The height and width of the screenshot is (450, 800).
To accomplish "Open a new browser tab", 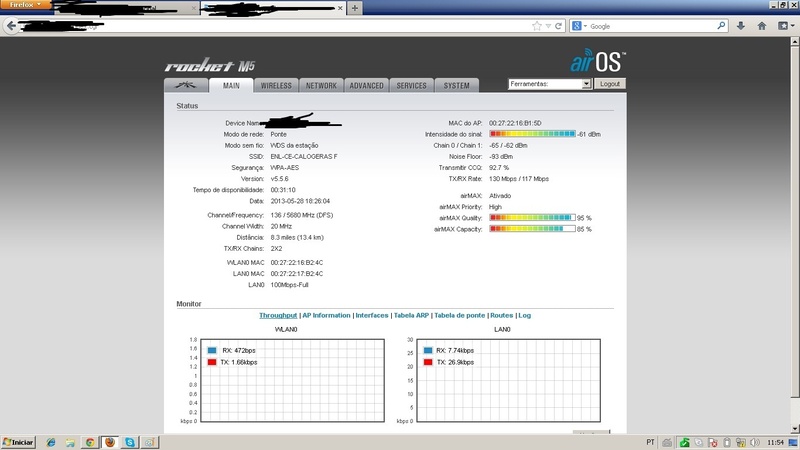I will 355,8.
